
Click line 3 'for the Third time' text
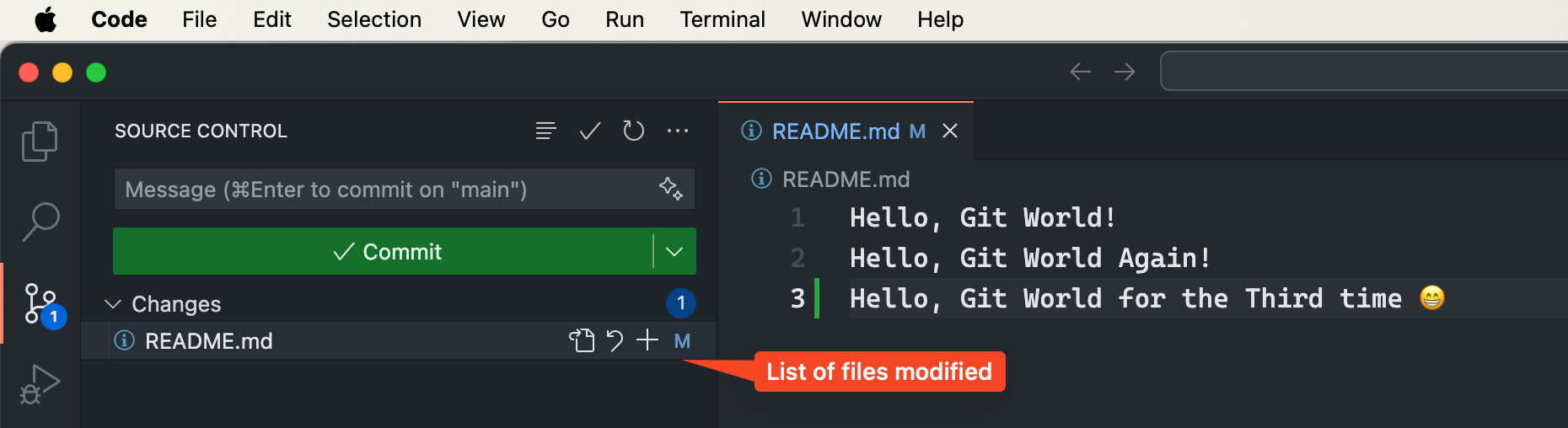[1260, 298]
